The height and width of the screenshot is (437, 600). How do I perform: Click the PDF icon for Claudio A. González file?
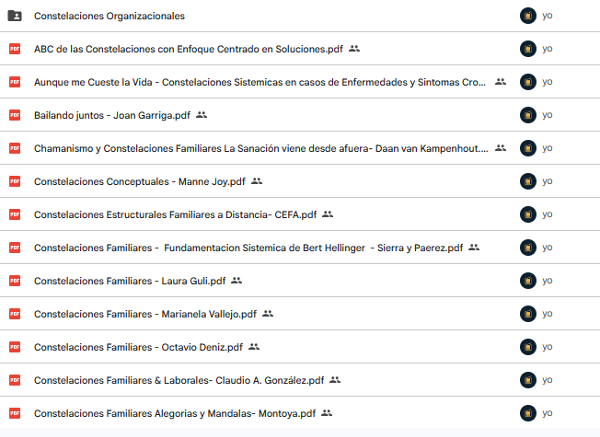coord(15,380)
